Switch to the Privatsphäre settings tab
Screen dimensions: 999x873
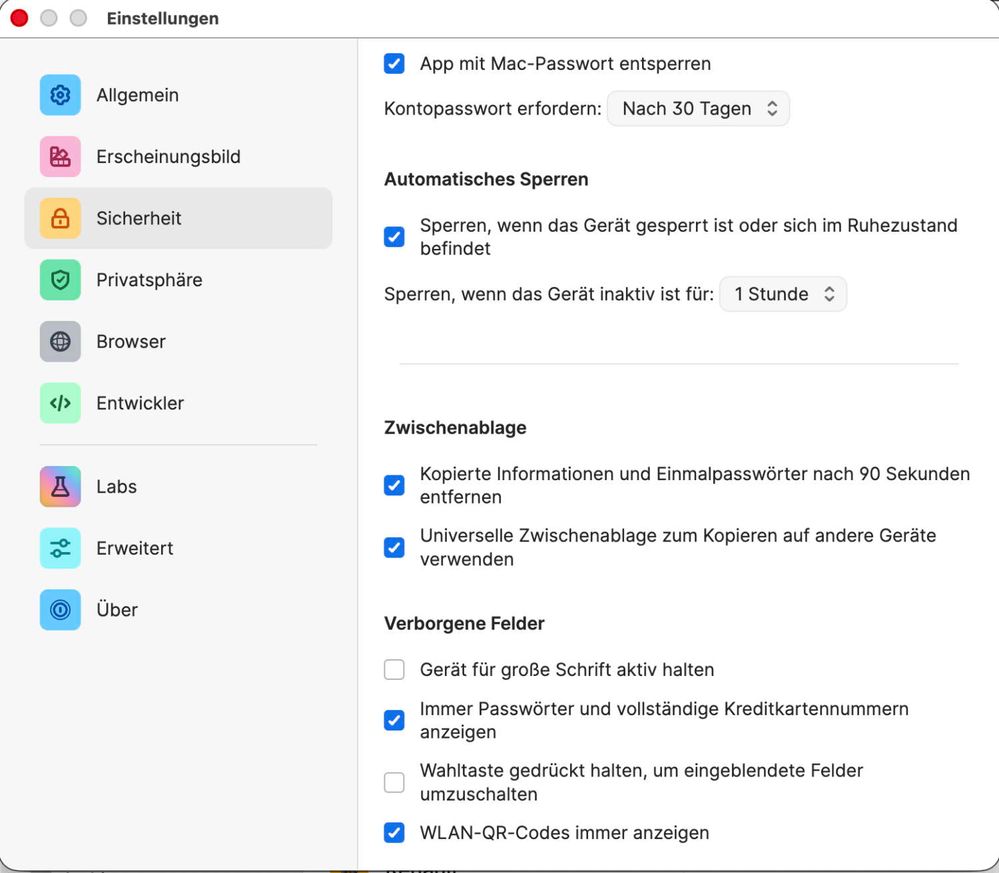tap(149, 280)
